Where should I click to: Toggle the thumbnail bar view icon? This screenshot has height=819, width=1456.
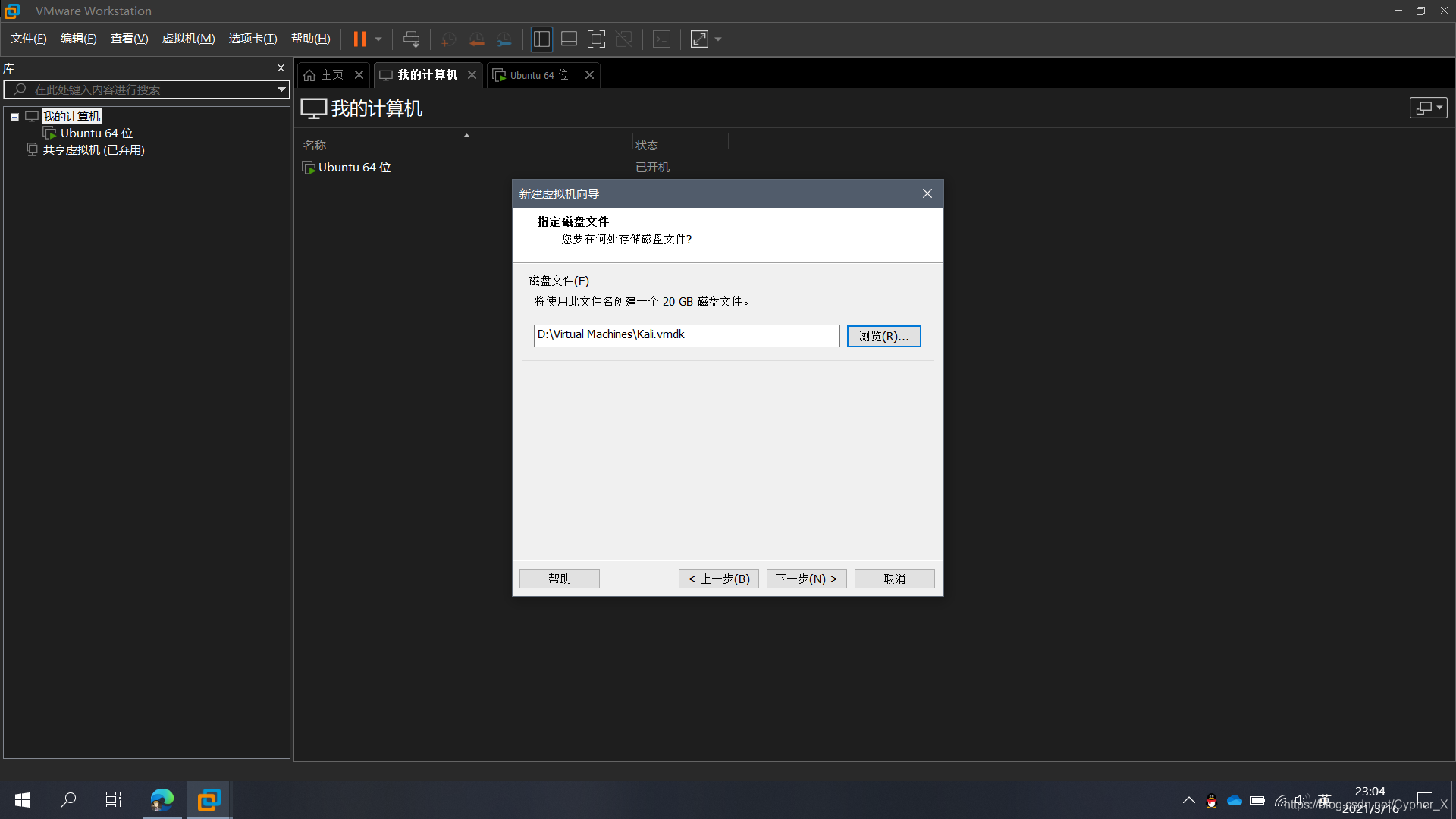coord(569,39)
